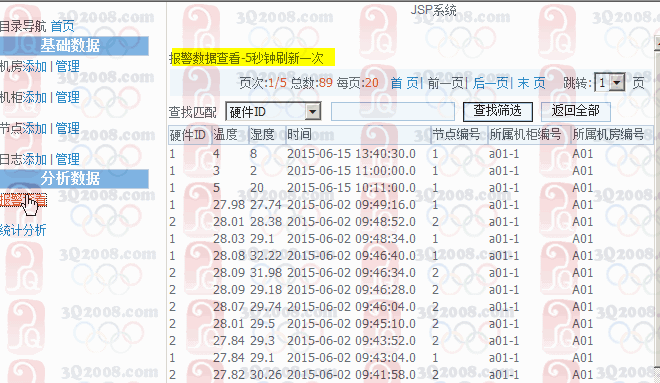Go to previous page 前一页
The height and width of the screenshot is (383, 660).
445,83
